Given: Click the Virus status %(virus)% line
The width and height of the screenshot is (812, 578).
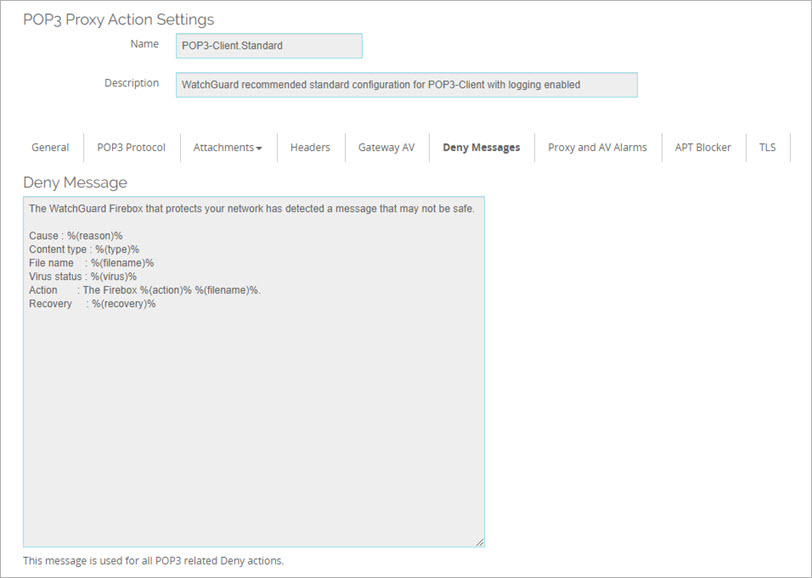Looking at the screenshot, I should pyautogui.click(x=83, y=277).
